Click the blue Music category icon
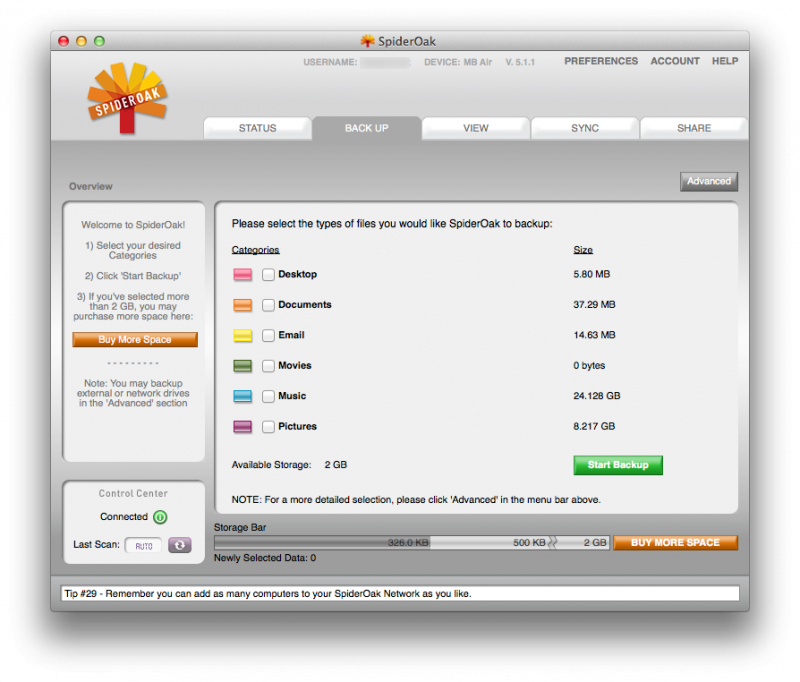The width and height of the screenshot is (800, 682). click(242, 396)
